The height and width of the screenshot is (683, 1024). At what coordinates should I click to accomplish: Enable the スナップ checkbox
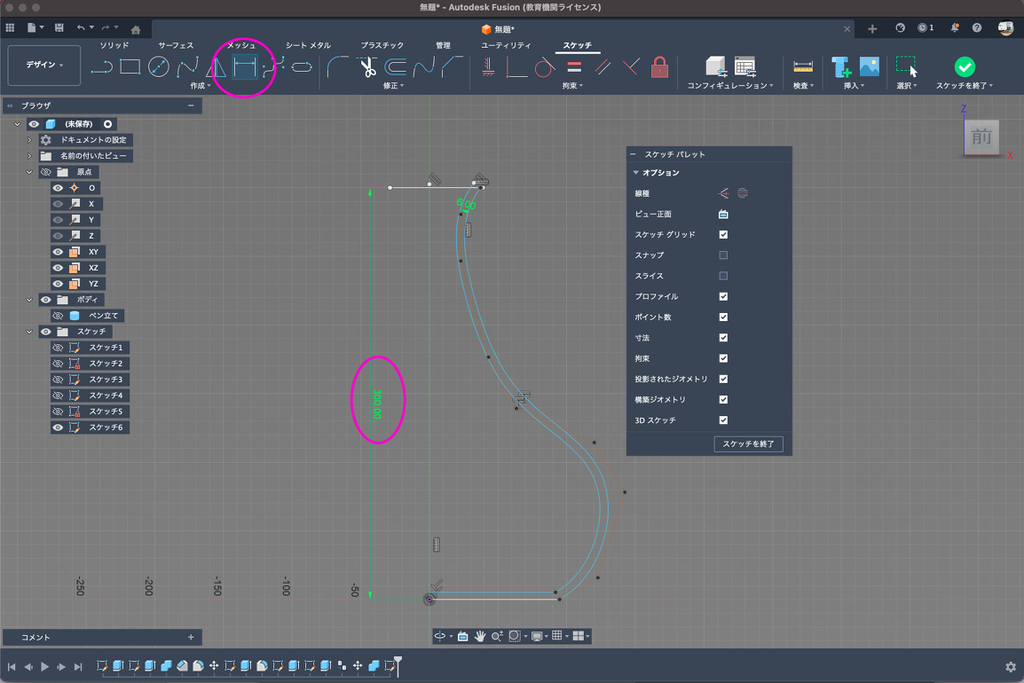(x=723, y=255)
